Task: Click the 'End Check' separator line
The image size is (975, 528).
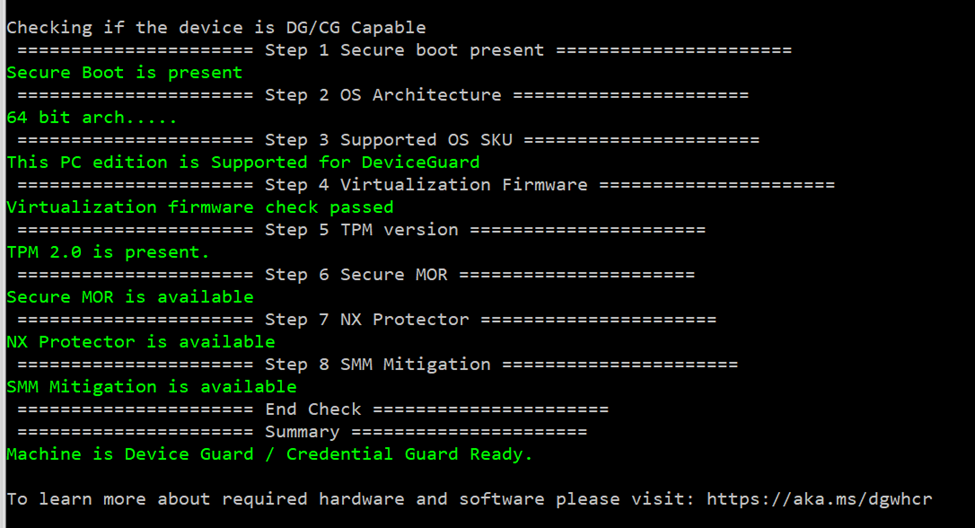Action: [313, 409]
